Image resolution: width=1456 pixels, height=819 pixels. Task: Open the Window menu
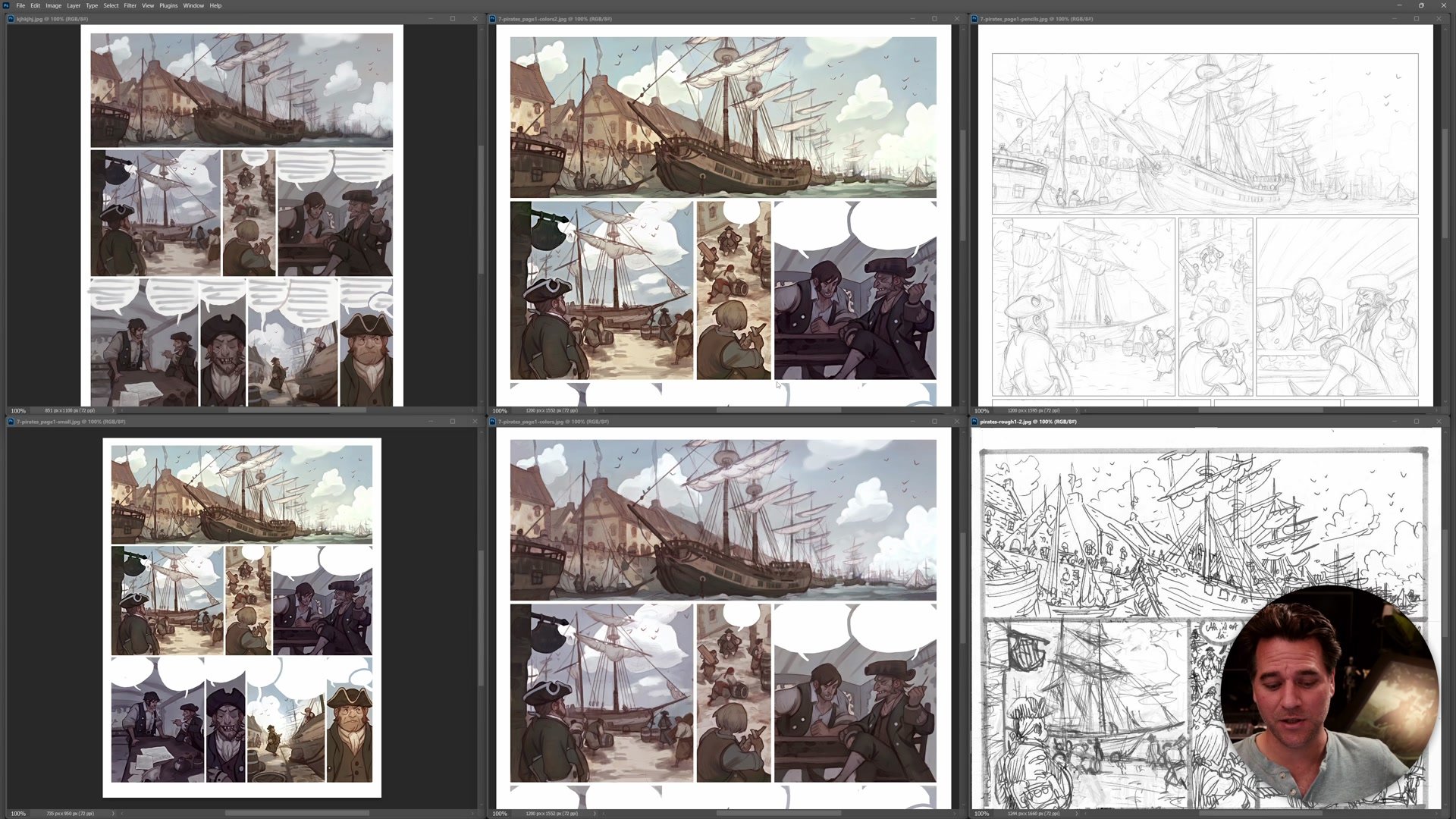pyautogui.click(x=193, y=5)
